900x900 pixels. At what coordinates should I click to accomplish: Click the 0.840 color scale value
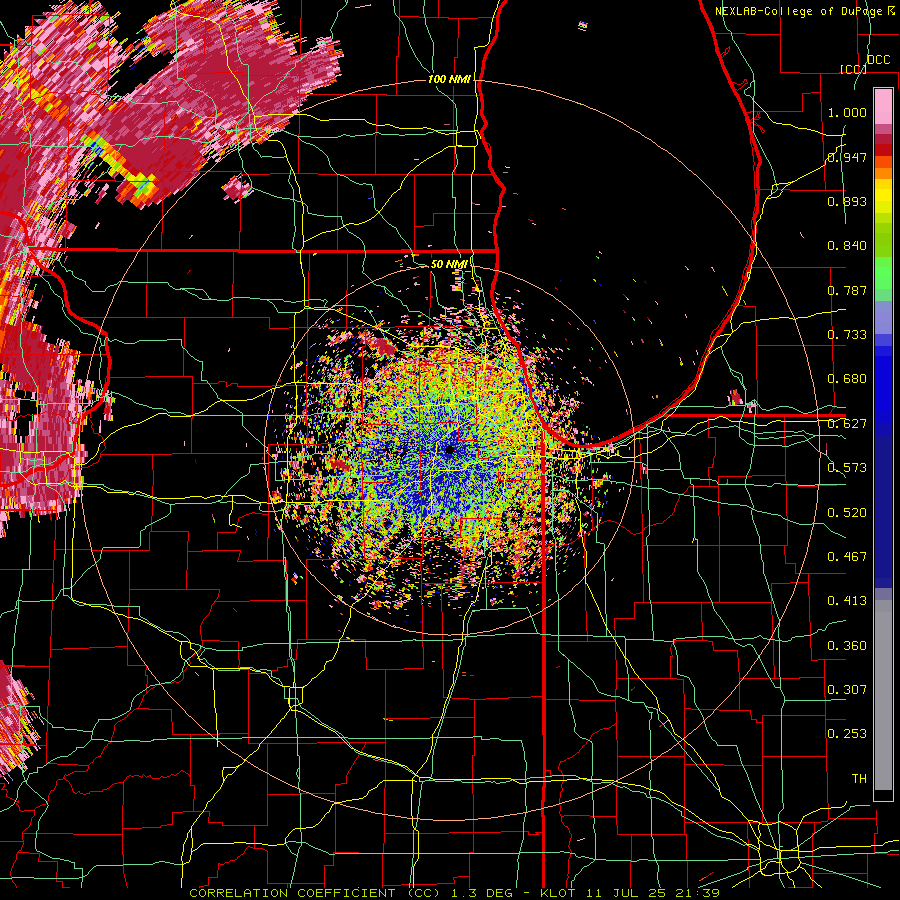pyautogui.click(x=847, y=246)
